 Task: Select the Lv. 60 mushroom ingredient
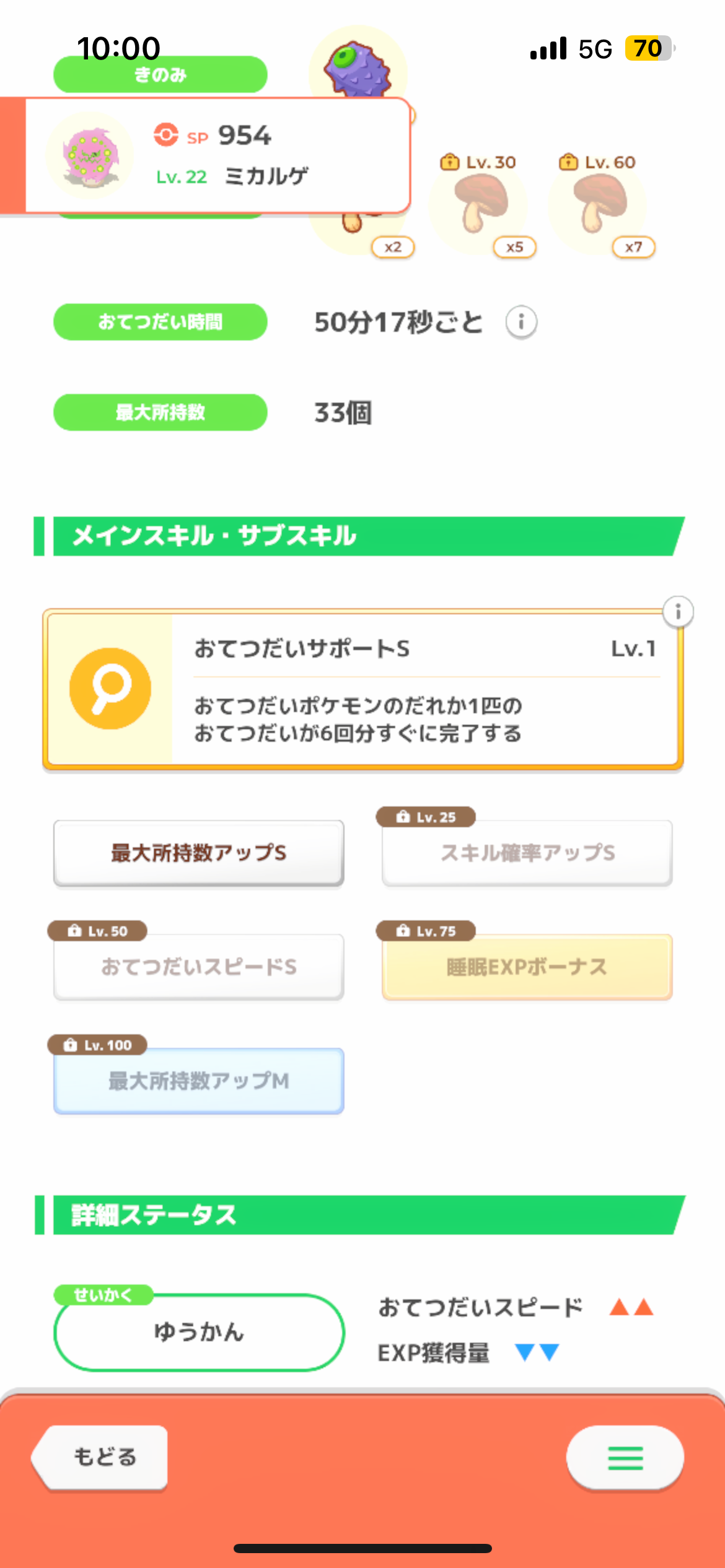598,204
